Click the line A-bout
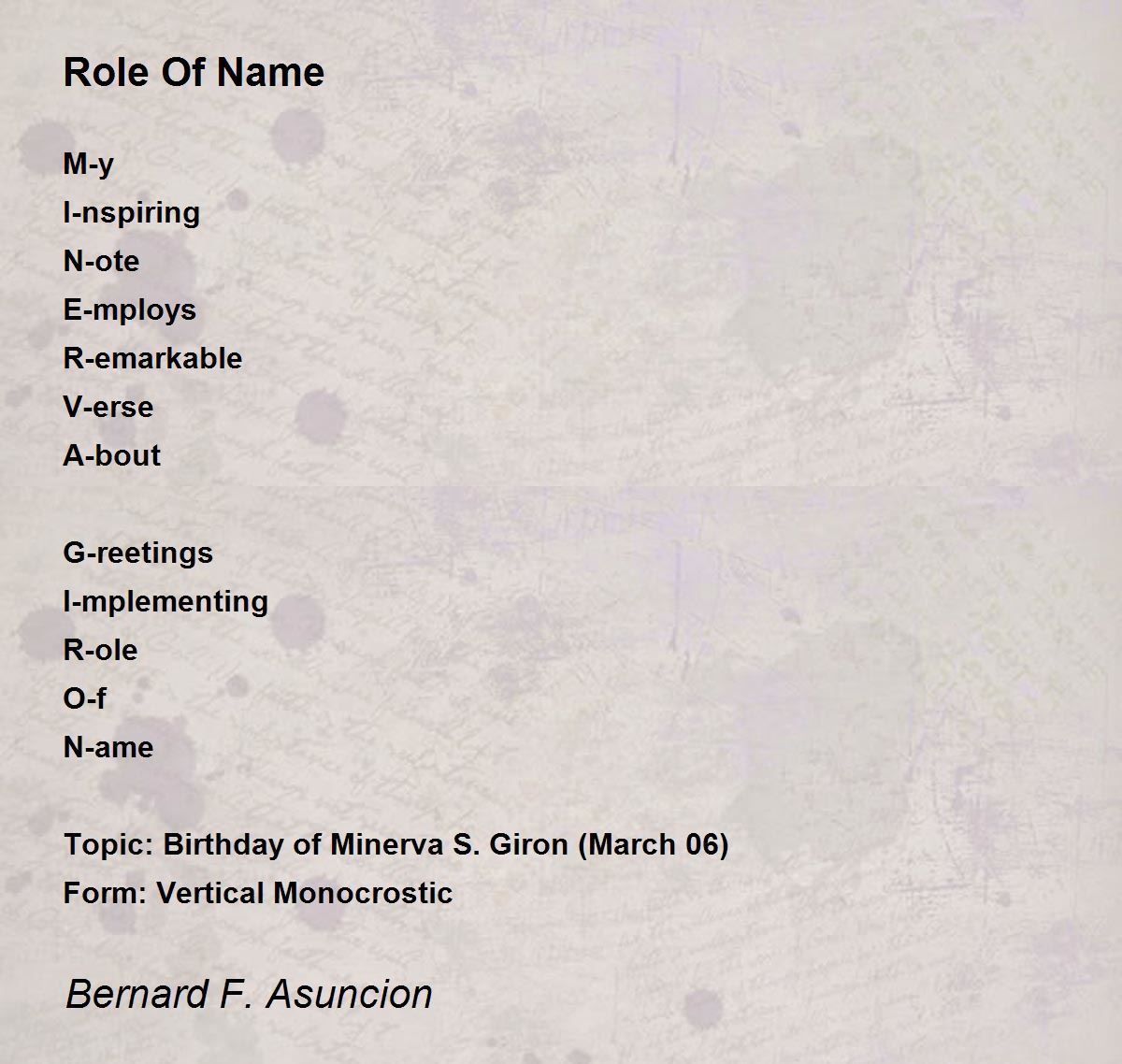This screenshot has width=1122, height=1064. 112,455
